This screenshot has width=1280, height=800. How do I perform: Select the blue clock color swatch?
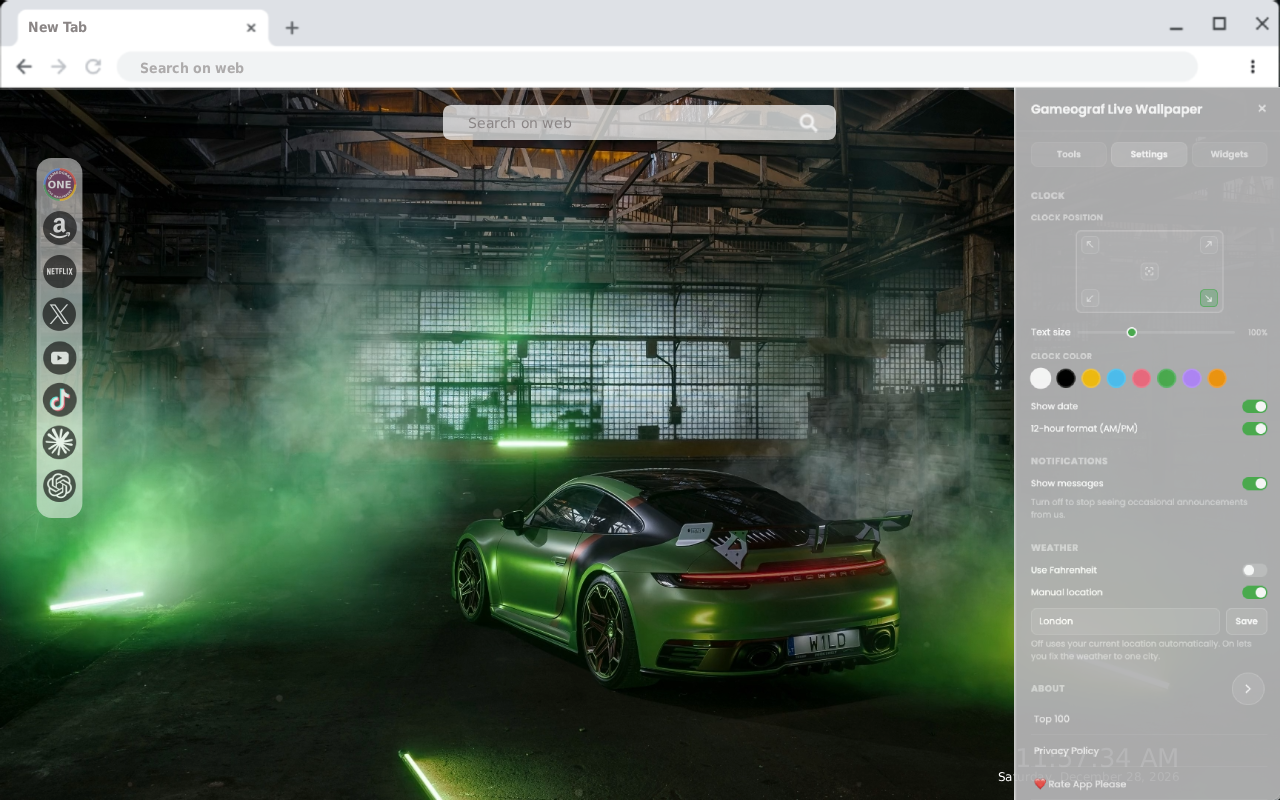tap(1116, 378)
